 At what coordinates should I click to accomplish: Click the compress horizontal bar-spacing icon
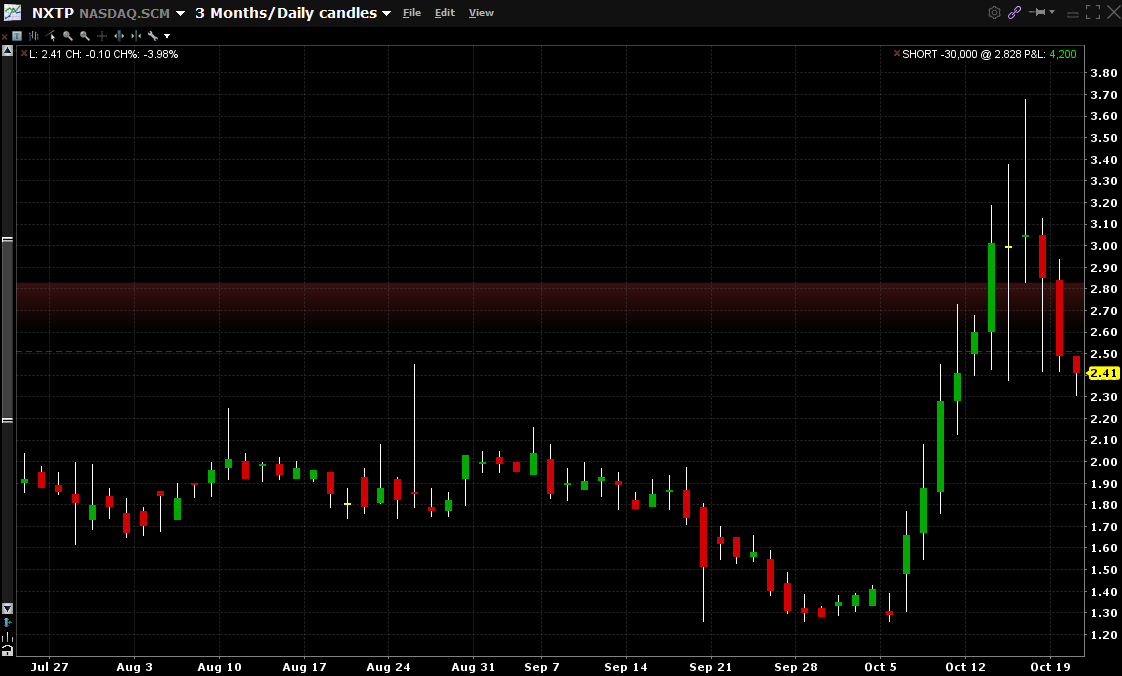point(136,36)
